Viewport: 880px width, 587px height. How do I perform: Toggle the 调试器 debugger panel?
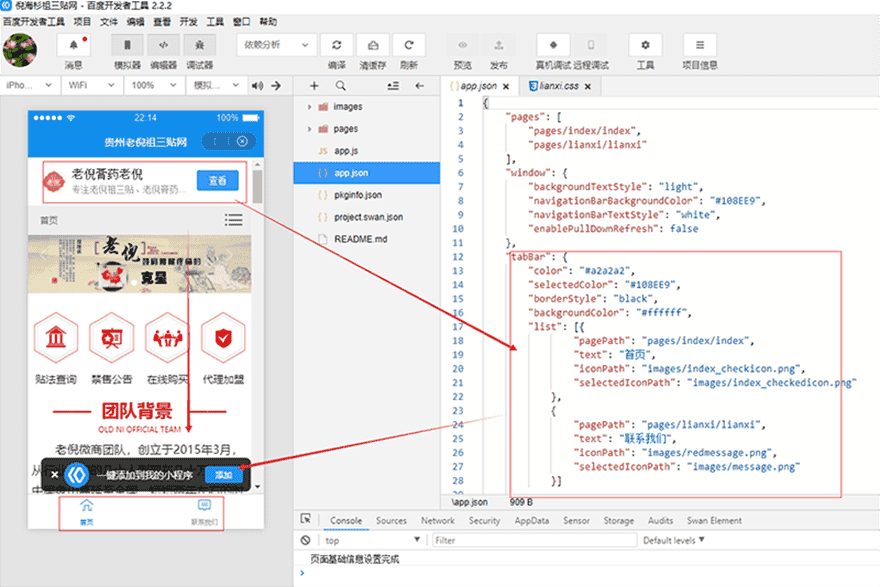tap(199, 45)
